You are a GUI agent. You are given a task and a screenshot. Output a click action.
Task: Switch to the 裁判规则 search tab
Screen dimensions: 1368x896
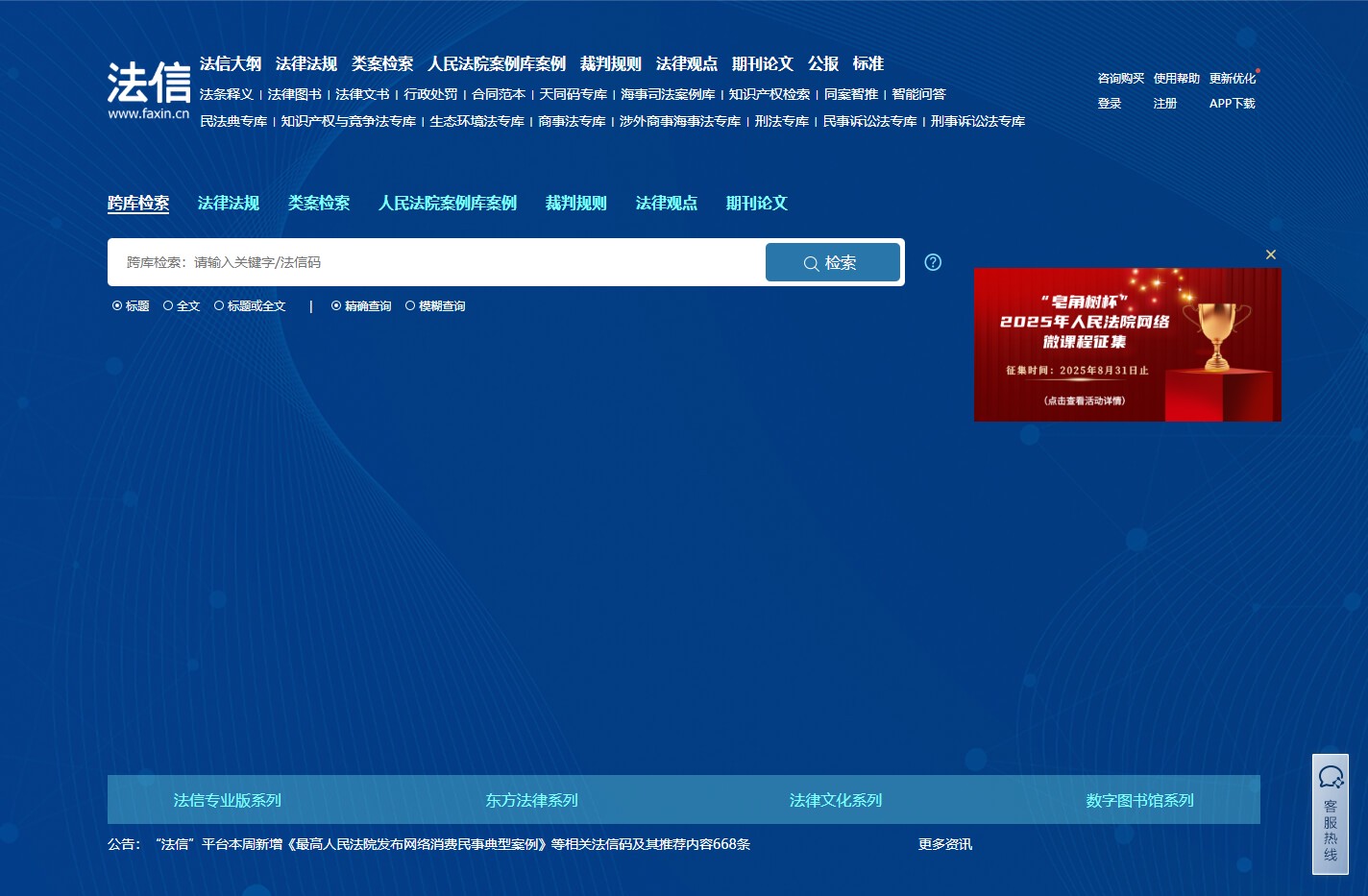pyautogui.click(x=576, y=203)
